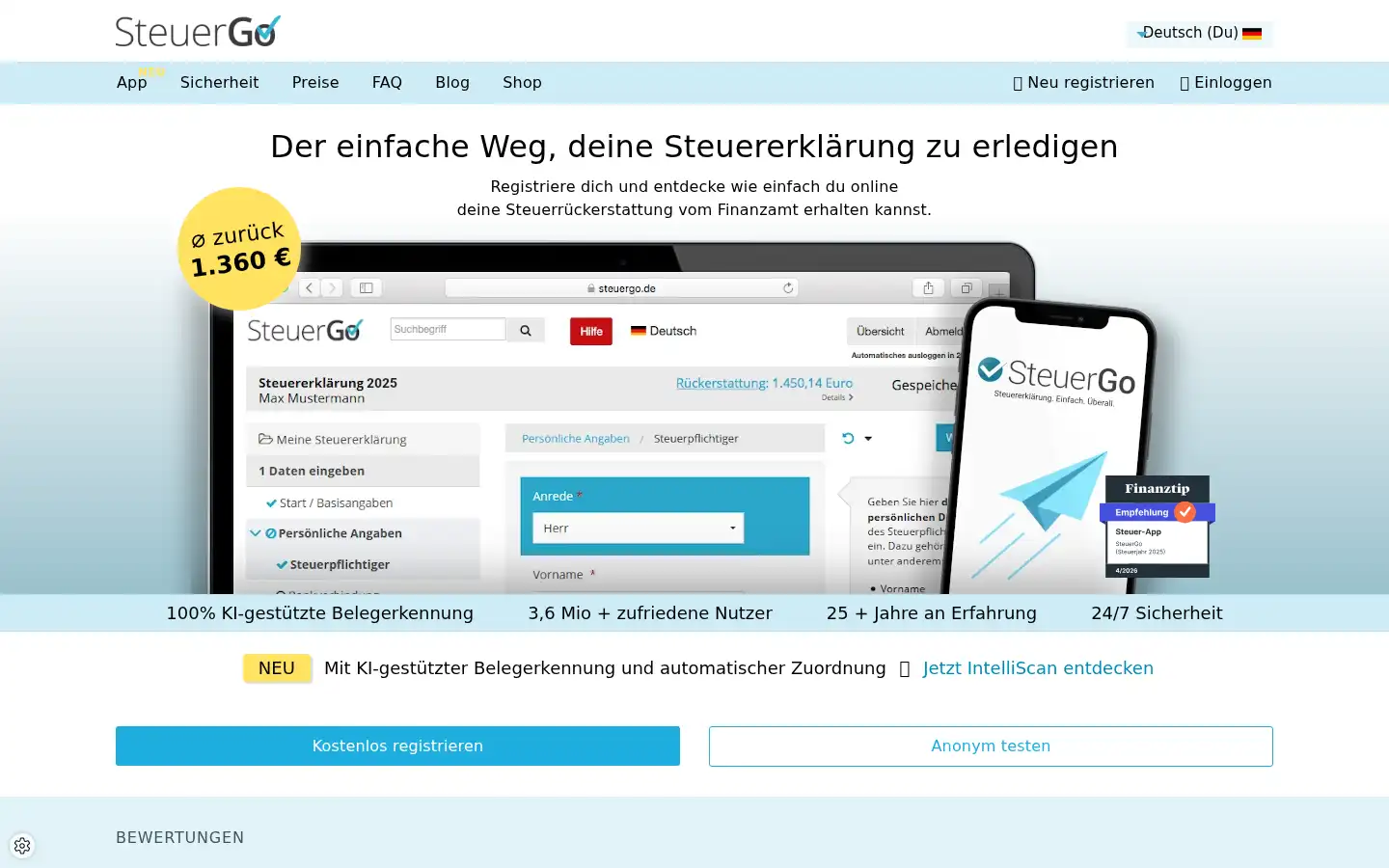The height and width of the screenshot is (868, 1389).
Task: Click the Finanztip Empfehlung badge
Action: [1157, 527]
